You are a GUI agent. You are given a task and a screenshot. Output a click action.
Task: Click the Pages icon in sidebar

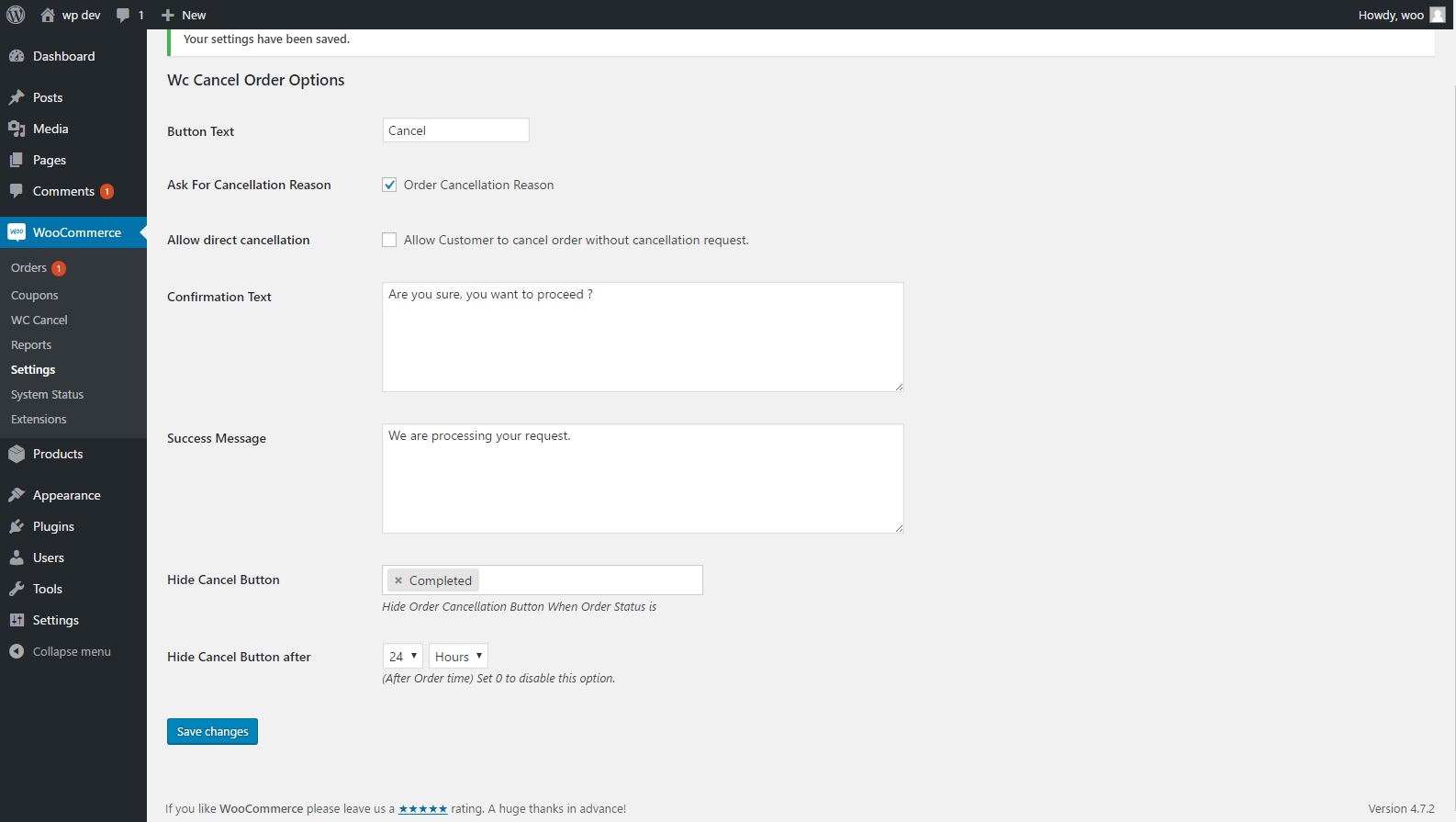17,160
